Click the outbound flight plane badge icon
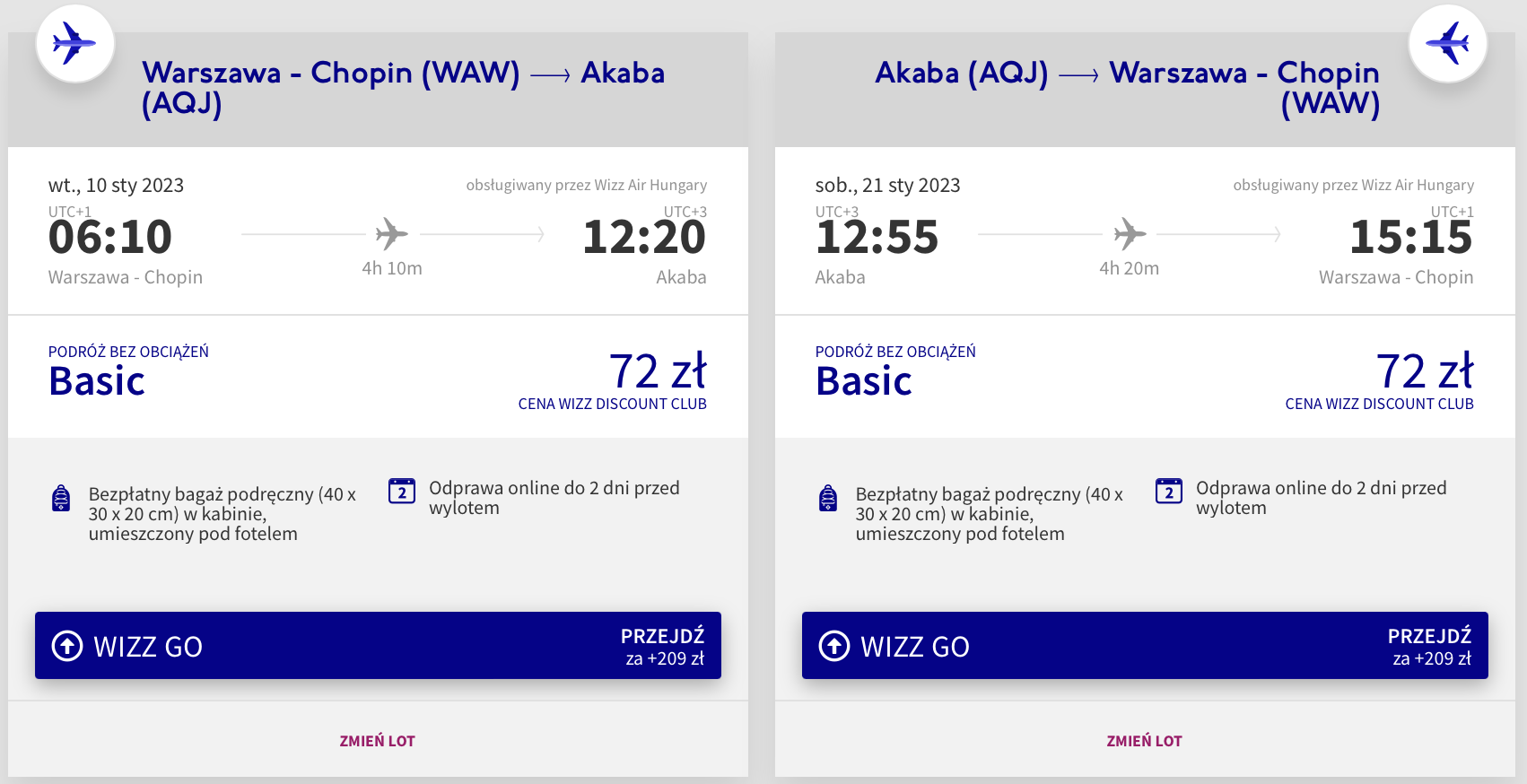 pos(74,43)
